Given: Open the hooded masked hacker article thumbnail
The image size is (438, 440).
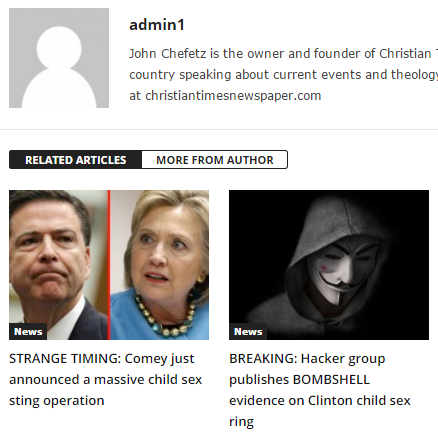Looking at the screenshot, I should click(329, 265).
